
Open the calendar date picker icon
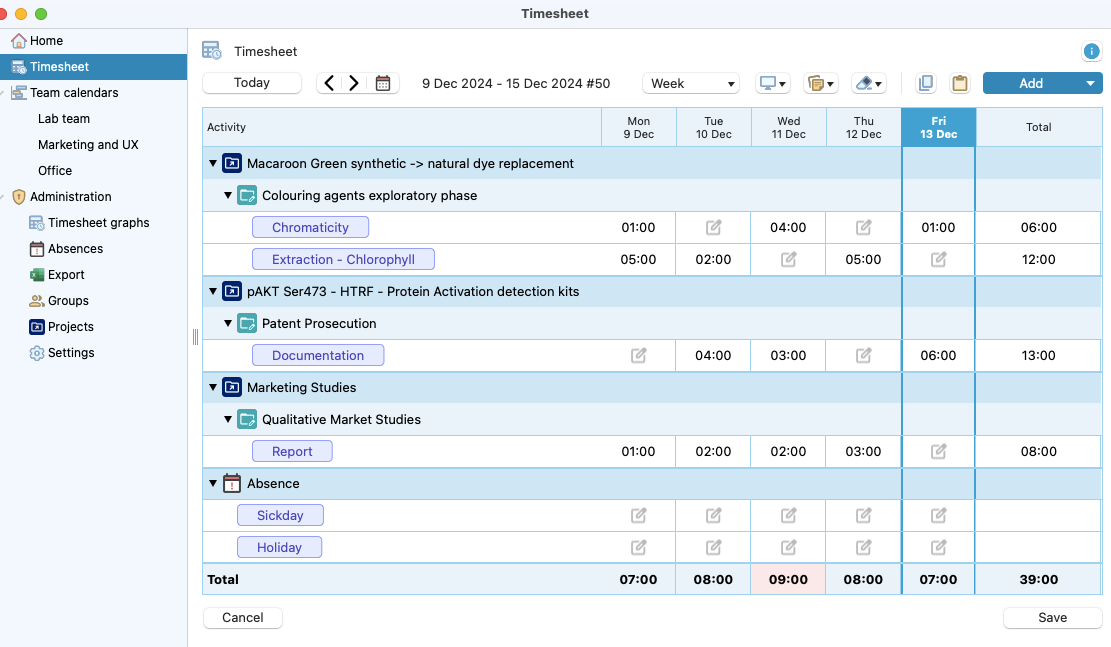click(383, 83)
